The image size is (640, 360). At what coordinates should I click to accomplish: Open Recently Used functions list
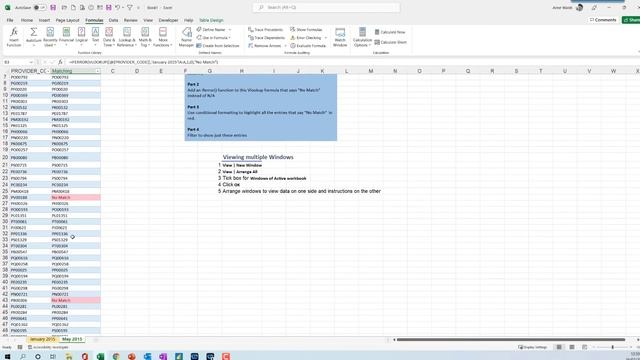(50, 37)
